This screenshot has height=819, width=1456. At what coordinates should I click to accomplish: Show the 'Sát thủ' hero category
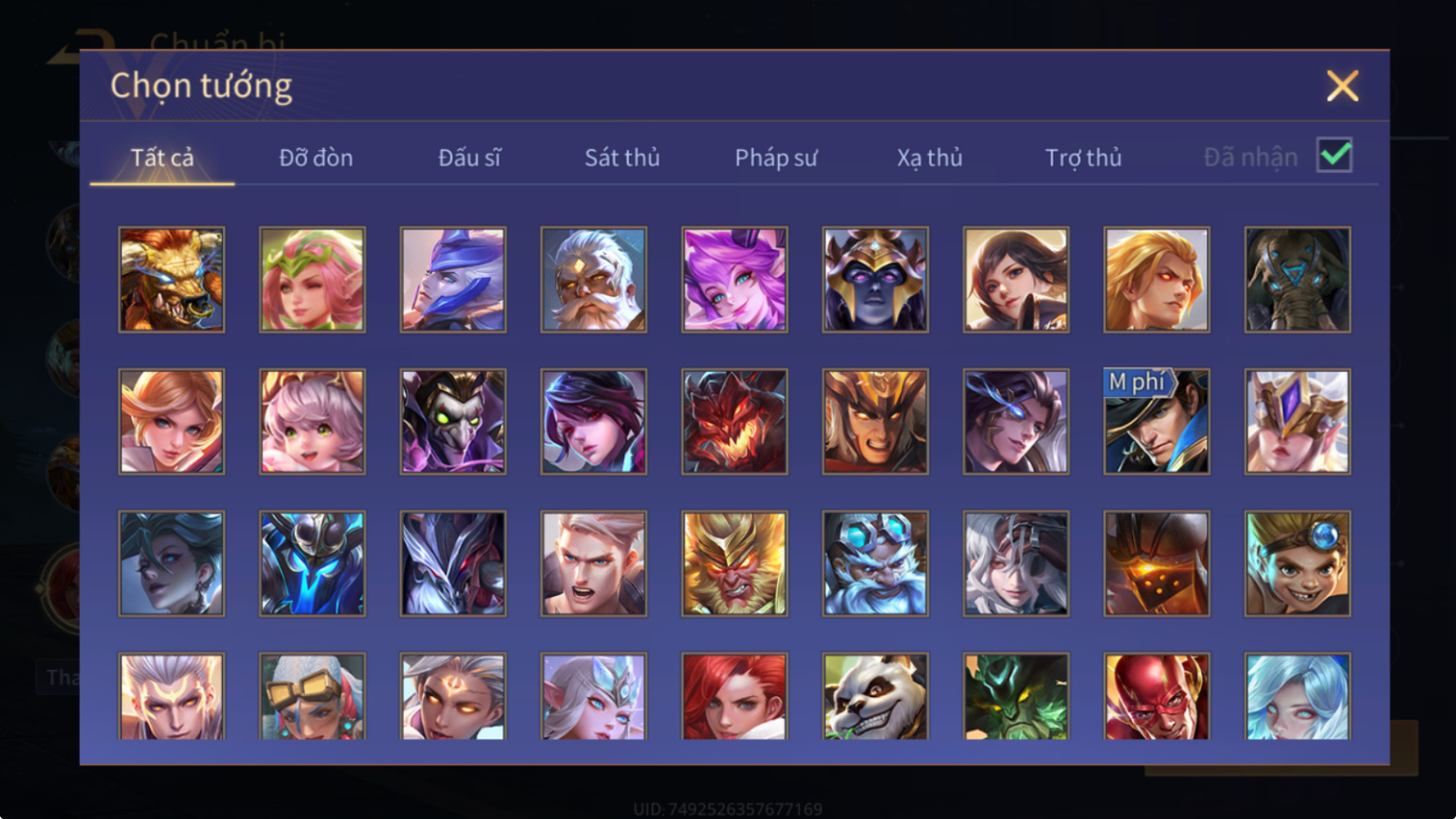coord(622,158)
